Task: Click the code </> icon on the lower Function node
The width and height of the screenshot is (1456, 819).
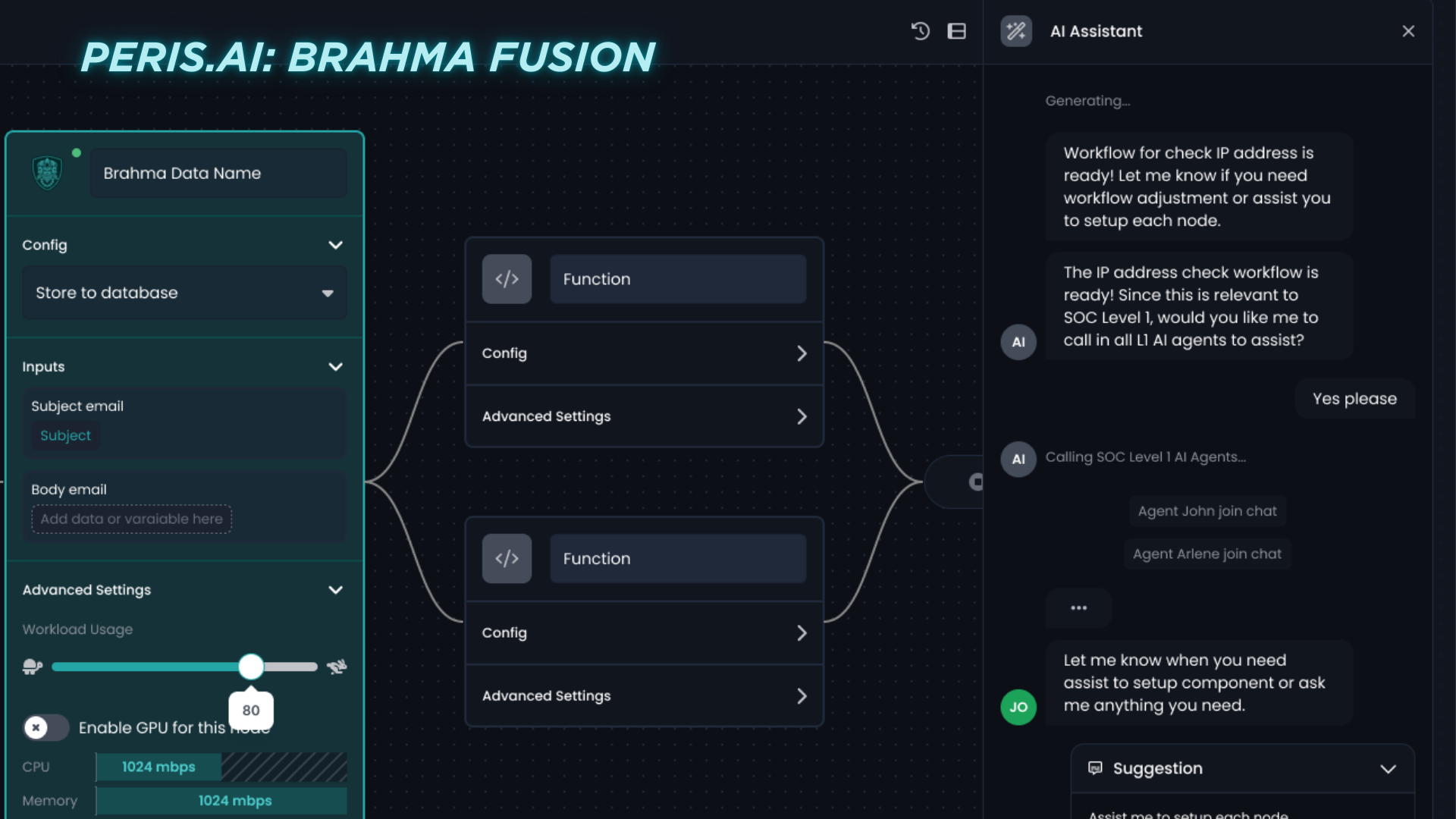Action: [507, 558]
